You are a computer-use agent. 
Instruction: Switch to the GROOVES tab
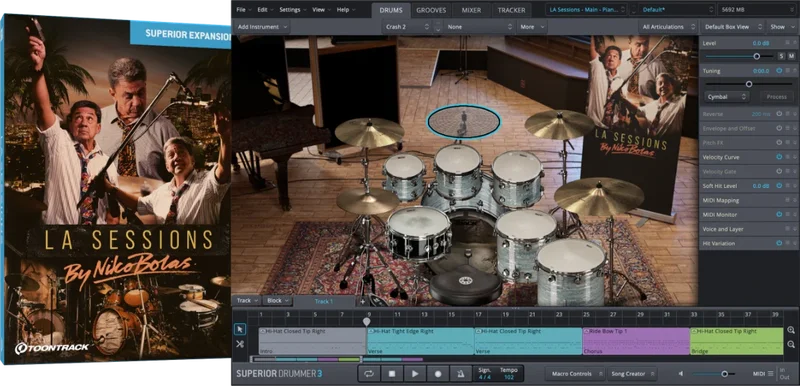[431, 10]
